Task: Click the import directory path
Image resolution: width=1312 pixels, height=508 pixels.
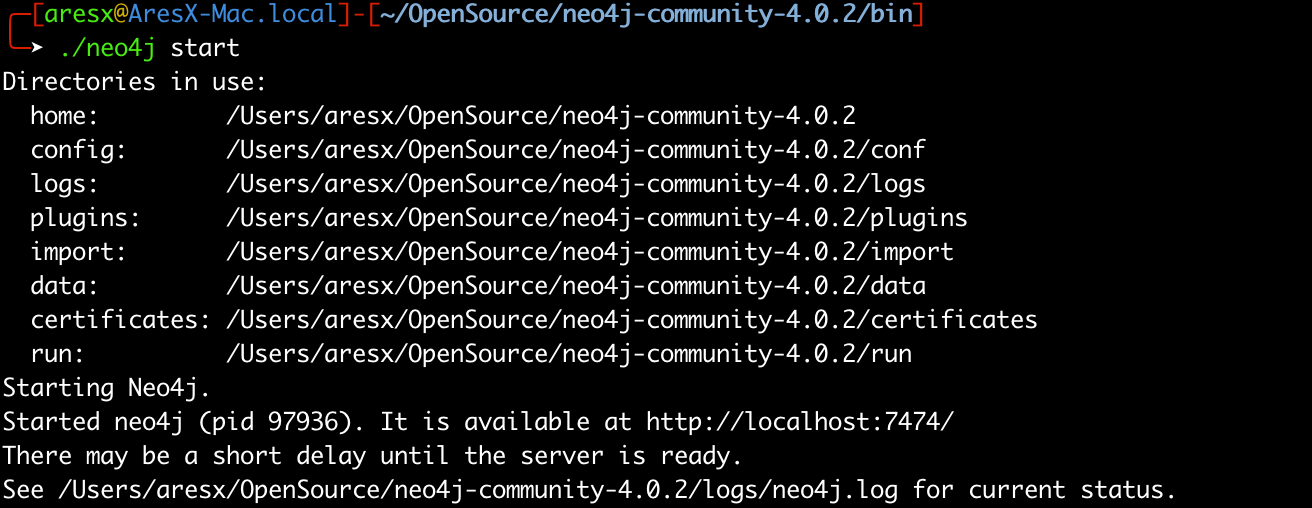Action: (x=590, y=252)
